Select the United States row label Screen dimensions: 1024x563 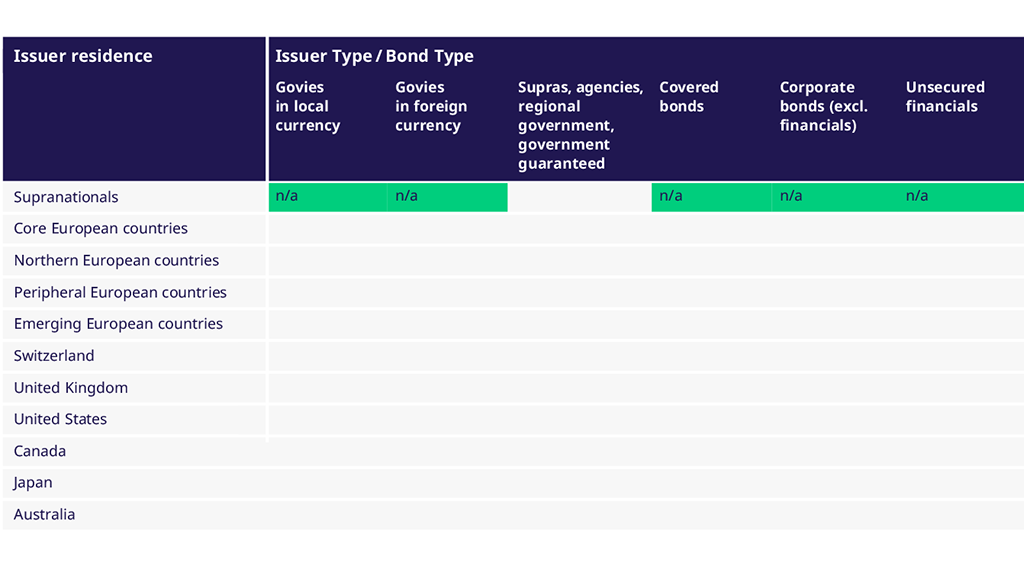pyautogui.click(x=60, y=419)
